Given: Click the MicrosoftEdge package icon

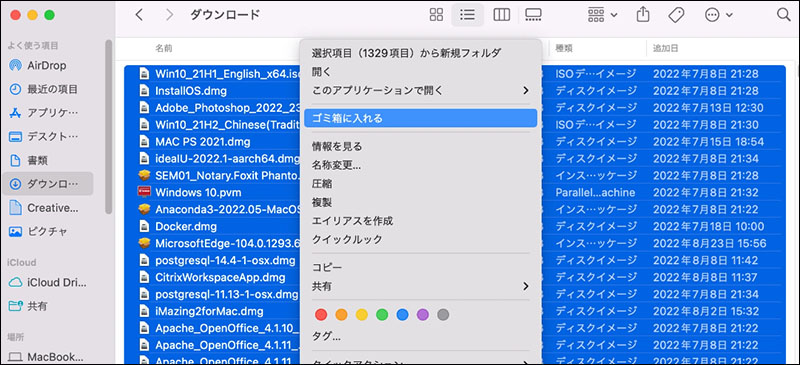Looking at the screenshot, I should coord(144,243).
